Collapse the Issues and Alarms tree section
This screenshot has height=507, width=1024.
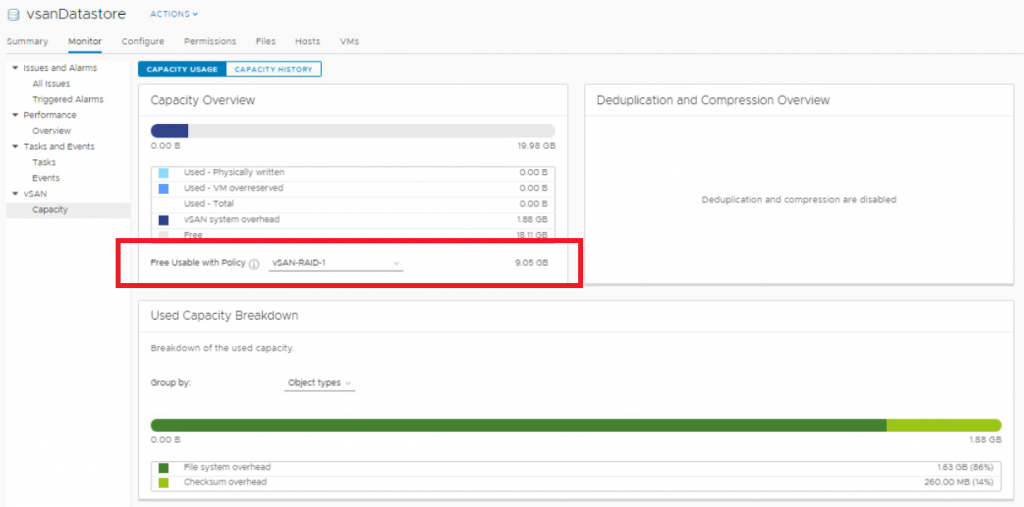15,68
